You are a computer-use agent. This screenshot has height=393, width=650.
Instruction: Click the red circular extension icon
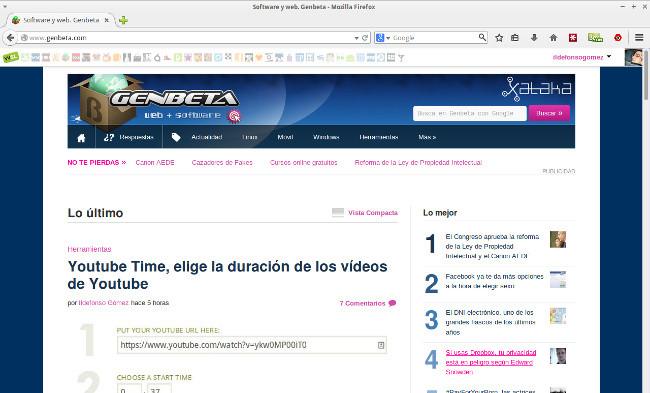(618, 38)
